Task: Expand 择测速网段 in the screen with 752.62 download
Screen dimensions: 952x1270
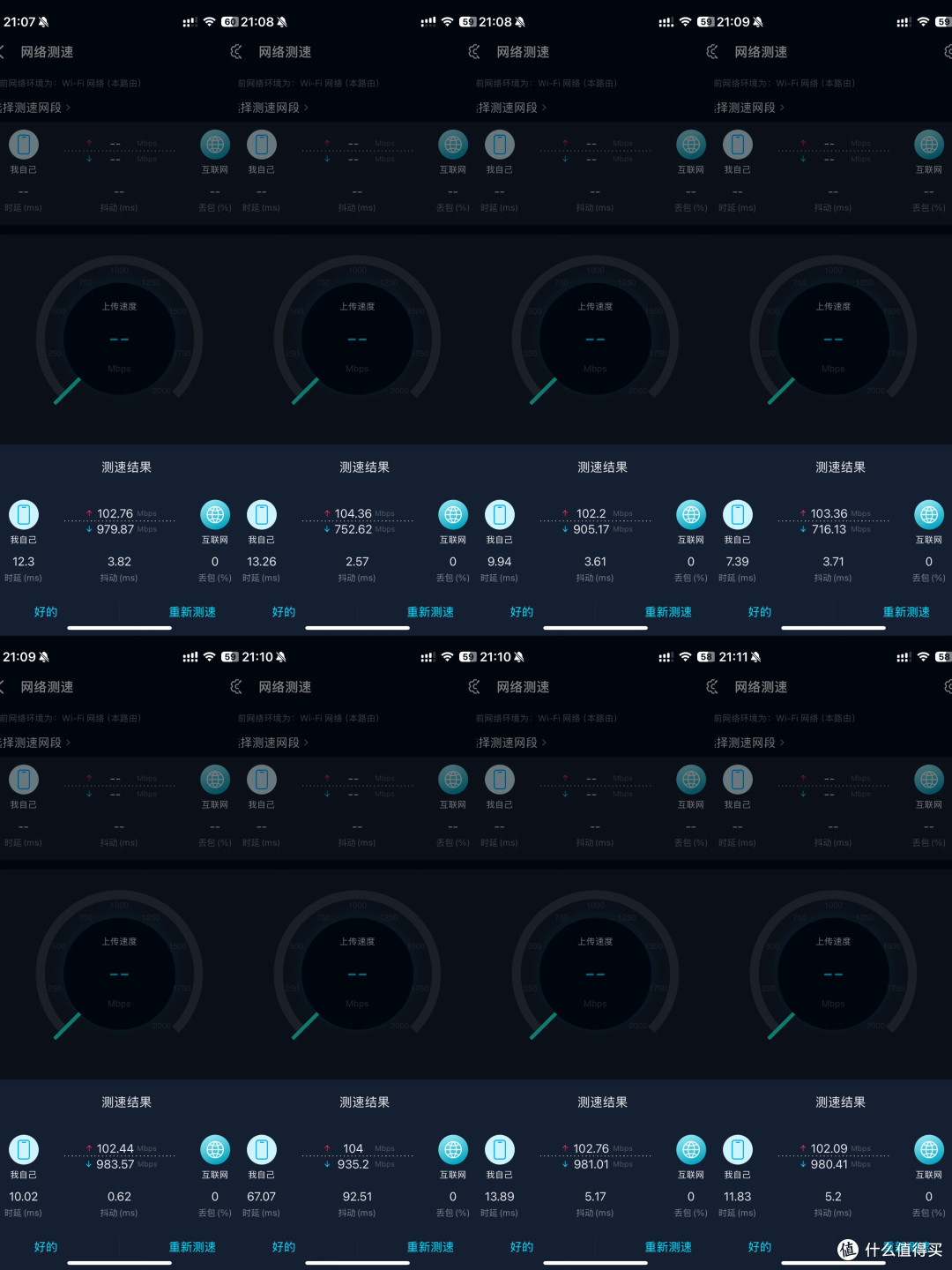Action: 273,108
